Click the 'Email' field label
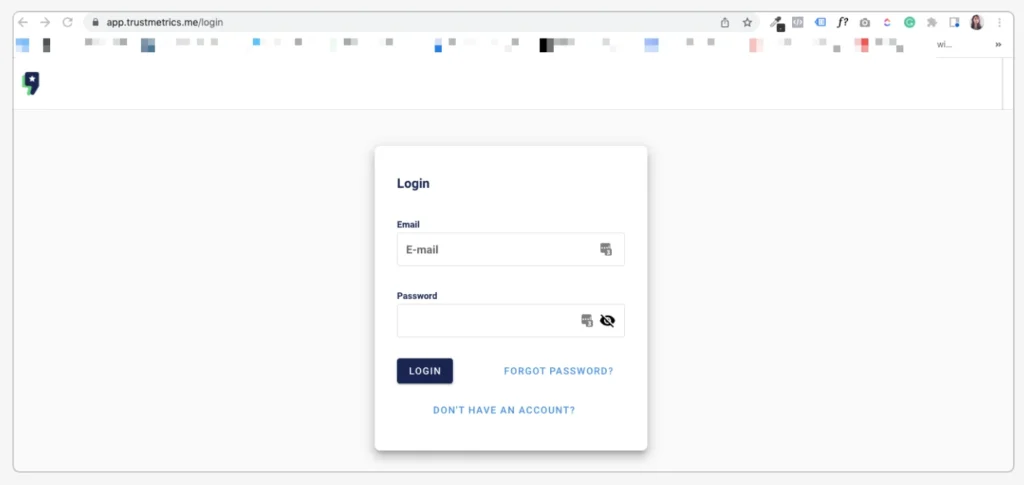The width and height of the screenshot is (1024, 485). click(x=408, y=225)
